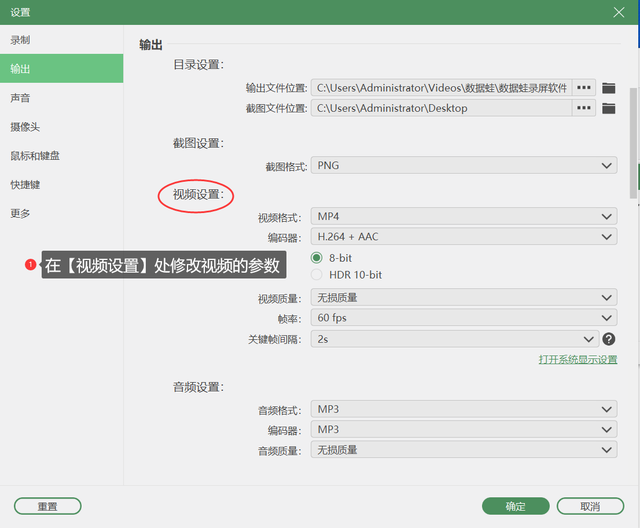This screenshot has height=528, width=640.
Task: Expand the video 编码器 H.264 + AAC dropdown
Action: (464, 237)
